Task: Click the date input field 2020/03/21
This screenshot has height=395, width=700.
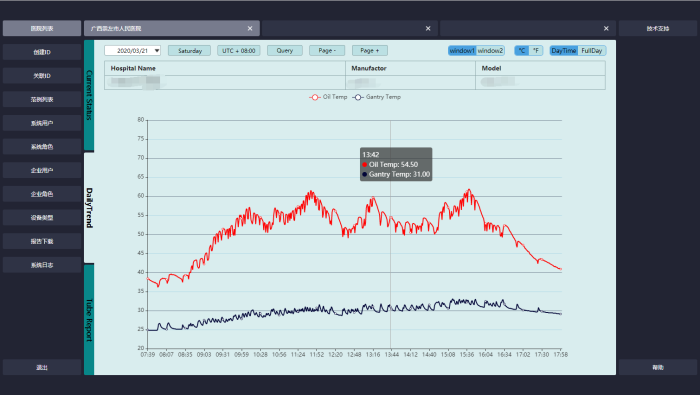Action: pos(133,51)
